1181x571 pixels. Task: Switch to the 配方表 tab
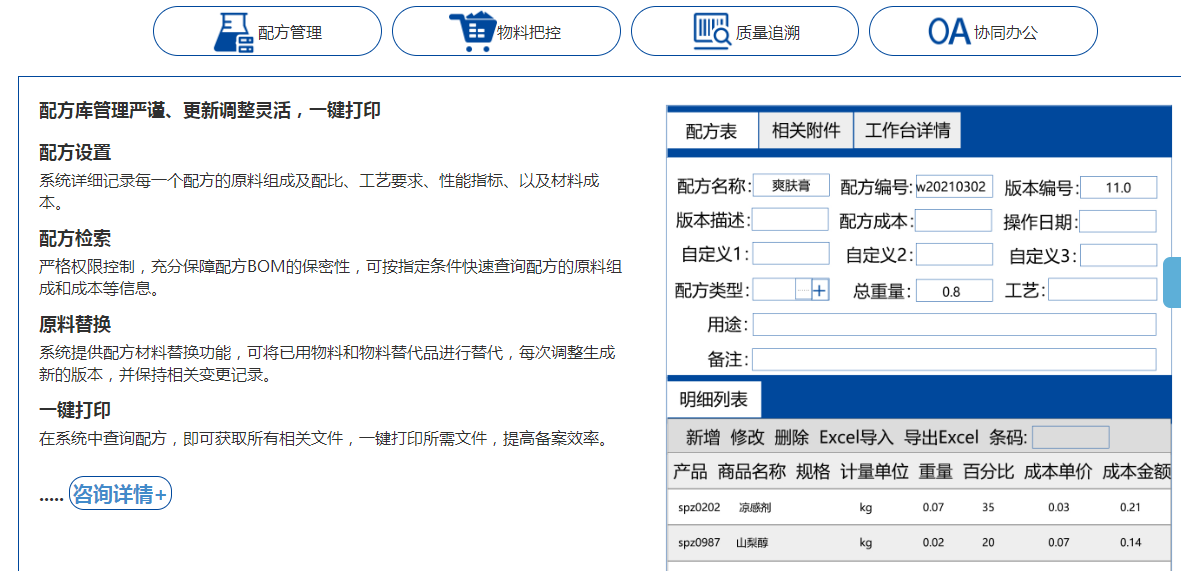712,131
